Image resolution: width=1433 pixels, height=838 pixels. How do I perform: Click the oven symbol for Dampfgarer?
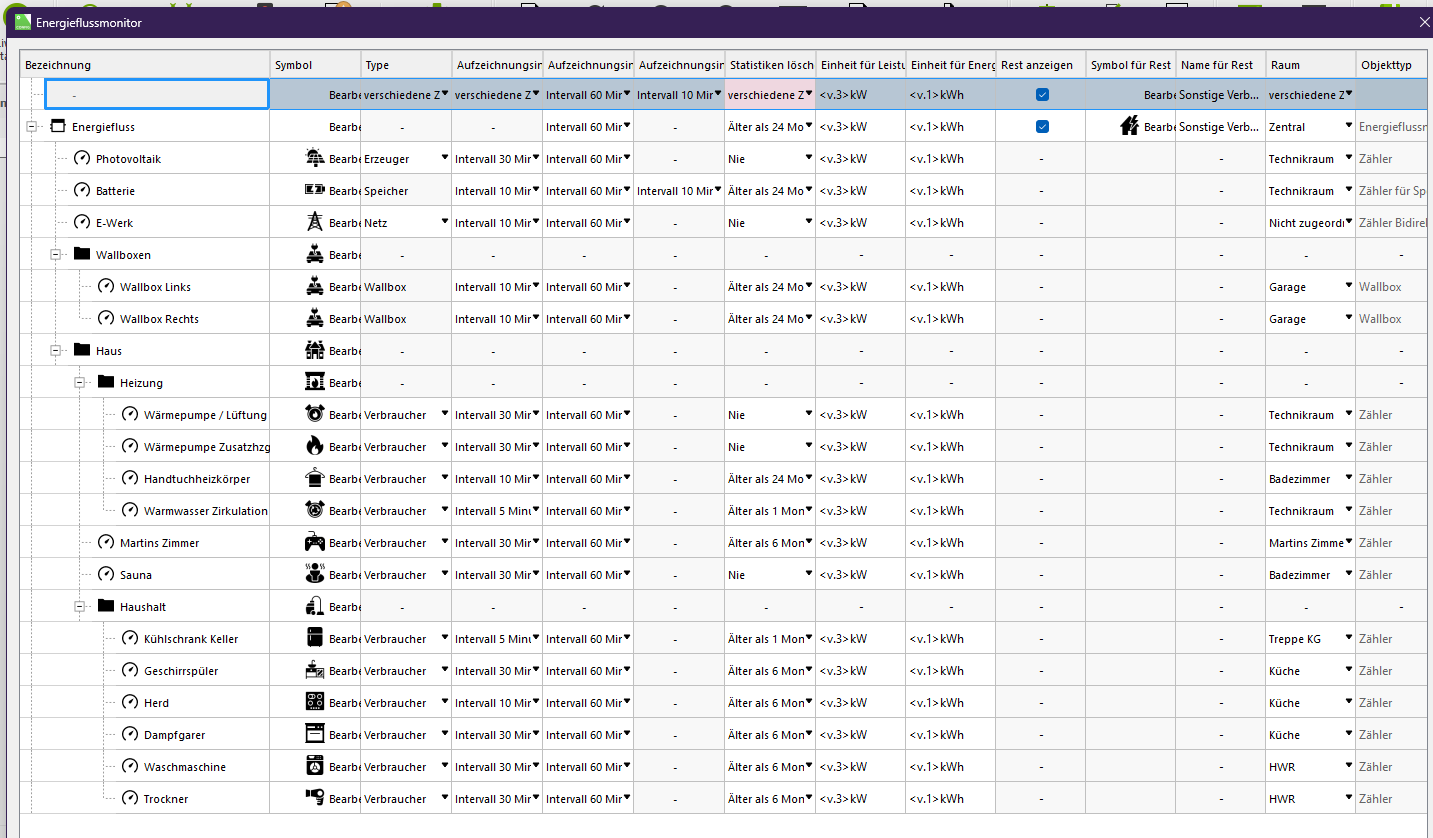coord(314,735)
